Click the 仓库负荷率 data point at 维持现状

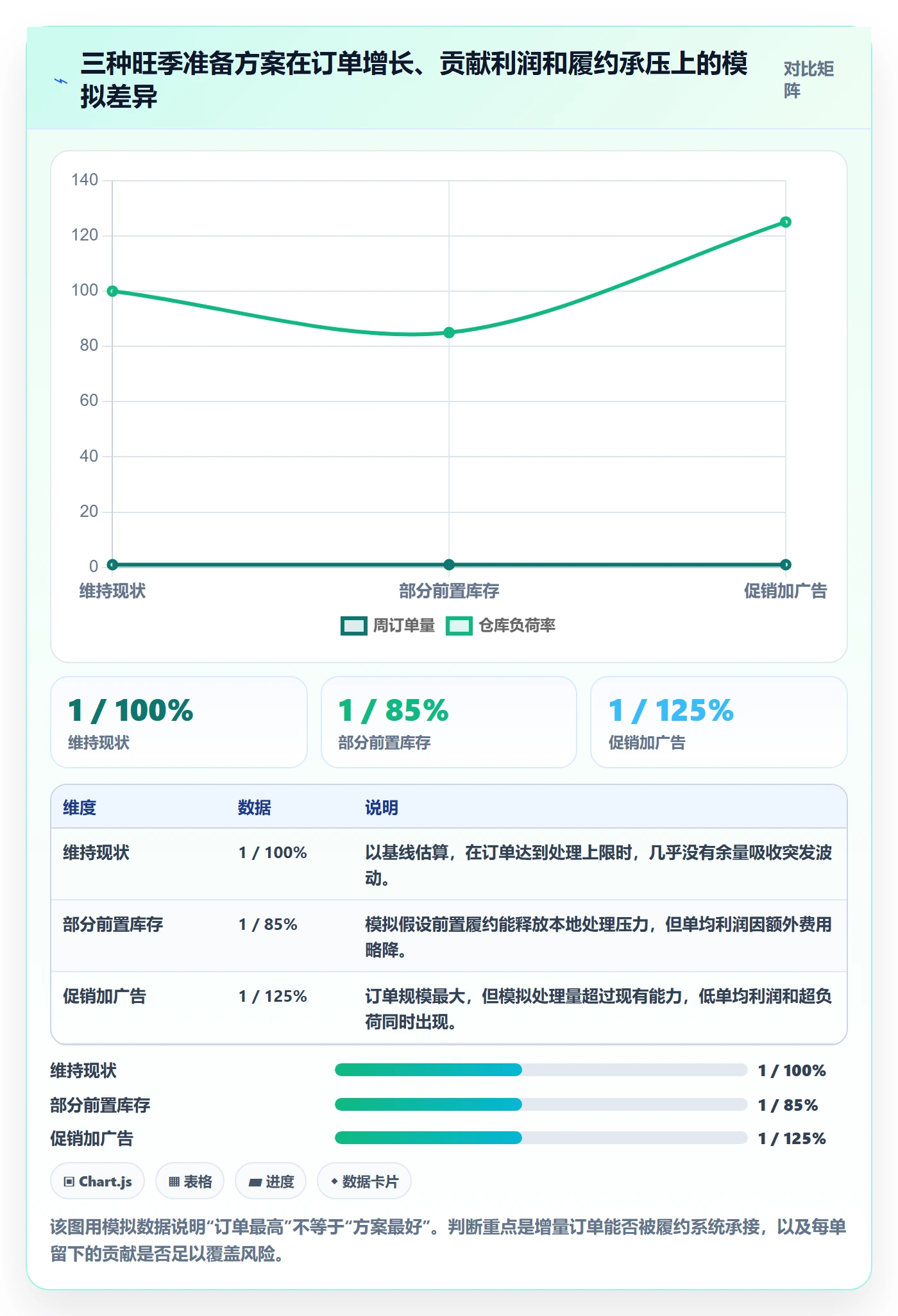pos(112,291)
